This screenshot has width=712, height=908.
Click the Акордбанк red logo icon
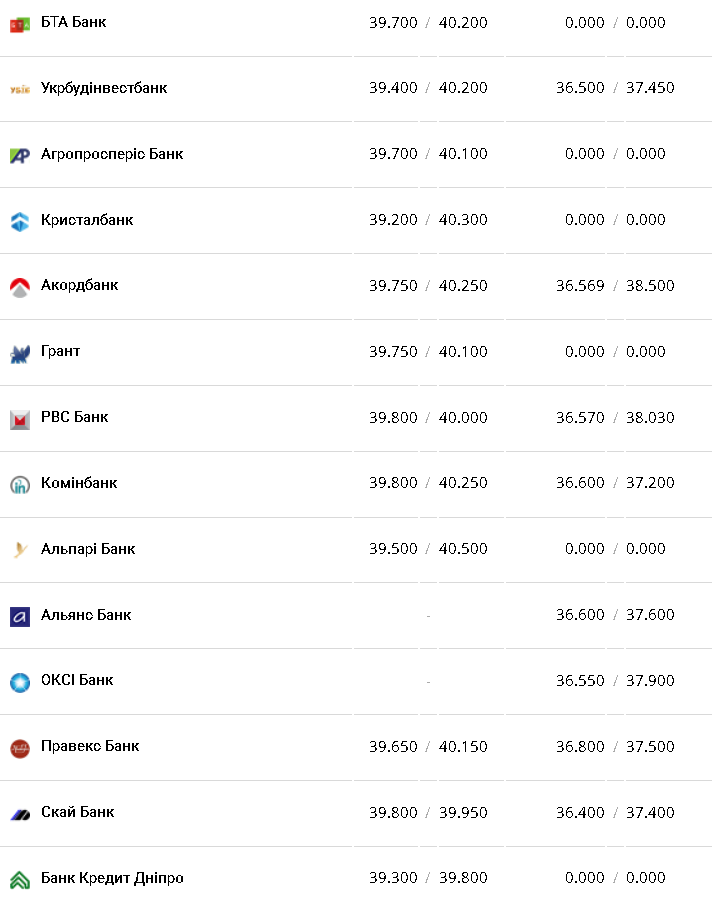(20, 287)
